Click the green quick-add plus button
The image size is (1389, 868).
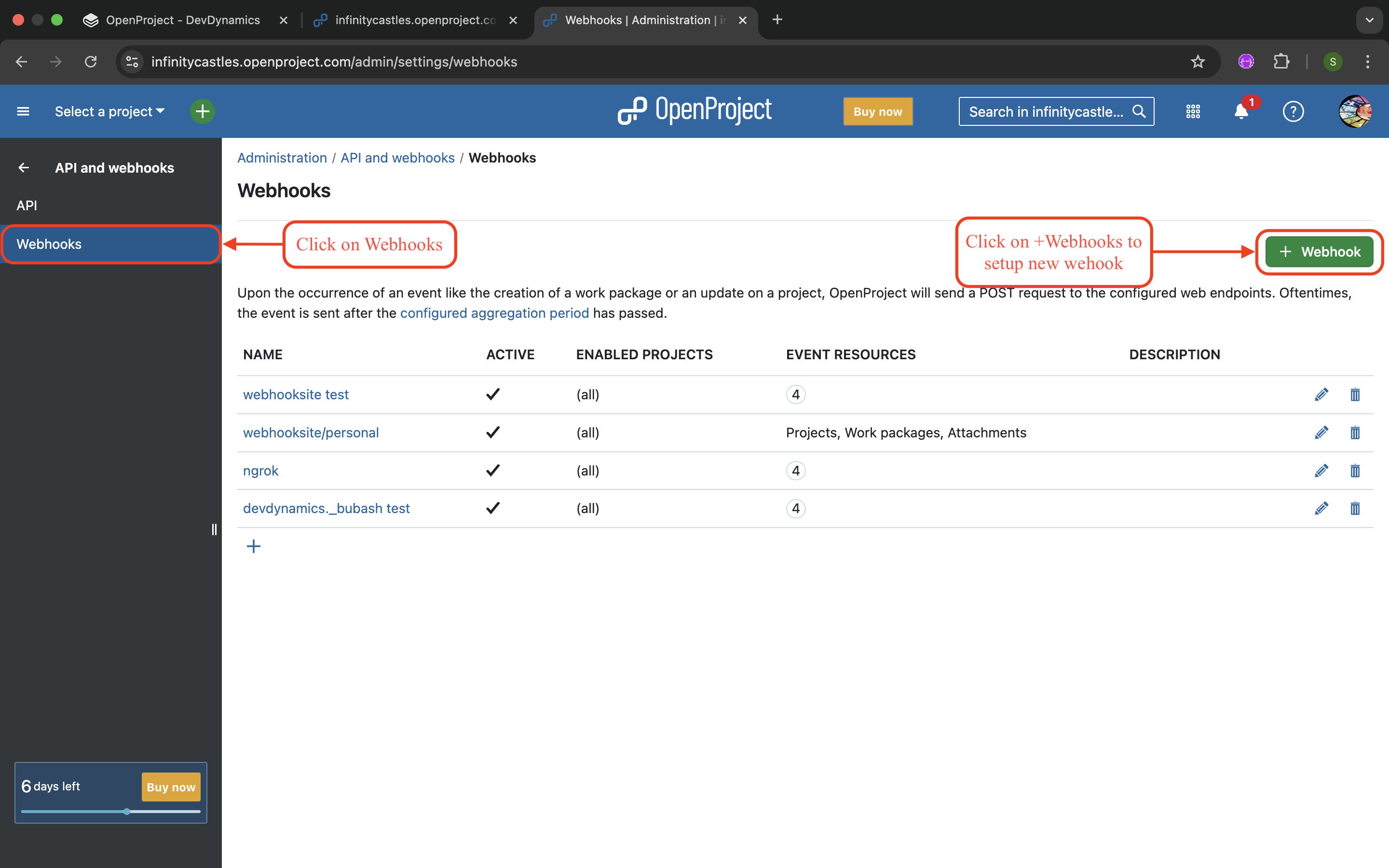[202, 111]
